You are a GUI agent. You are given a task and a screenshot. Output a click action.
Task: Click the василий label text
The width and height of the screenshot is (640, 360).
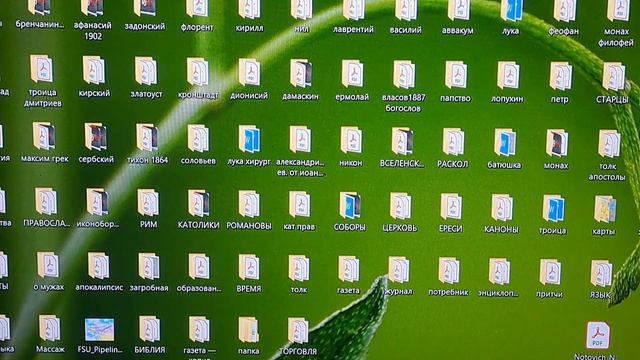(x=405, y=30)
